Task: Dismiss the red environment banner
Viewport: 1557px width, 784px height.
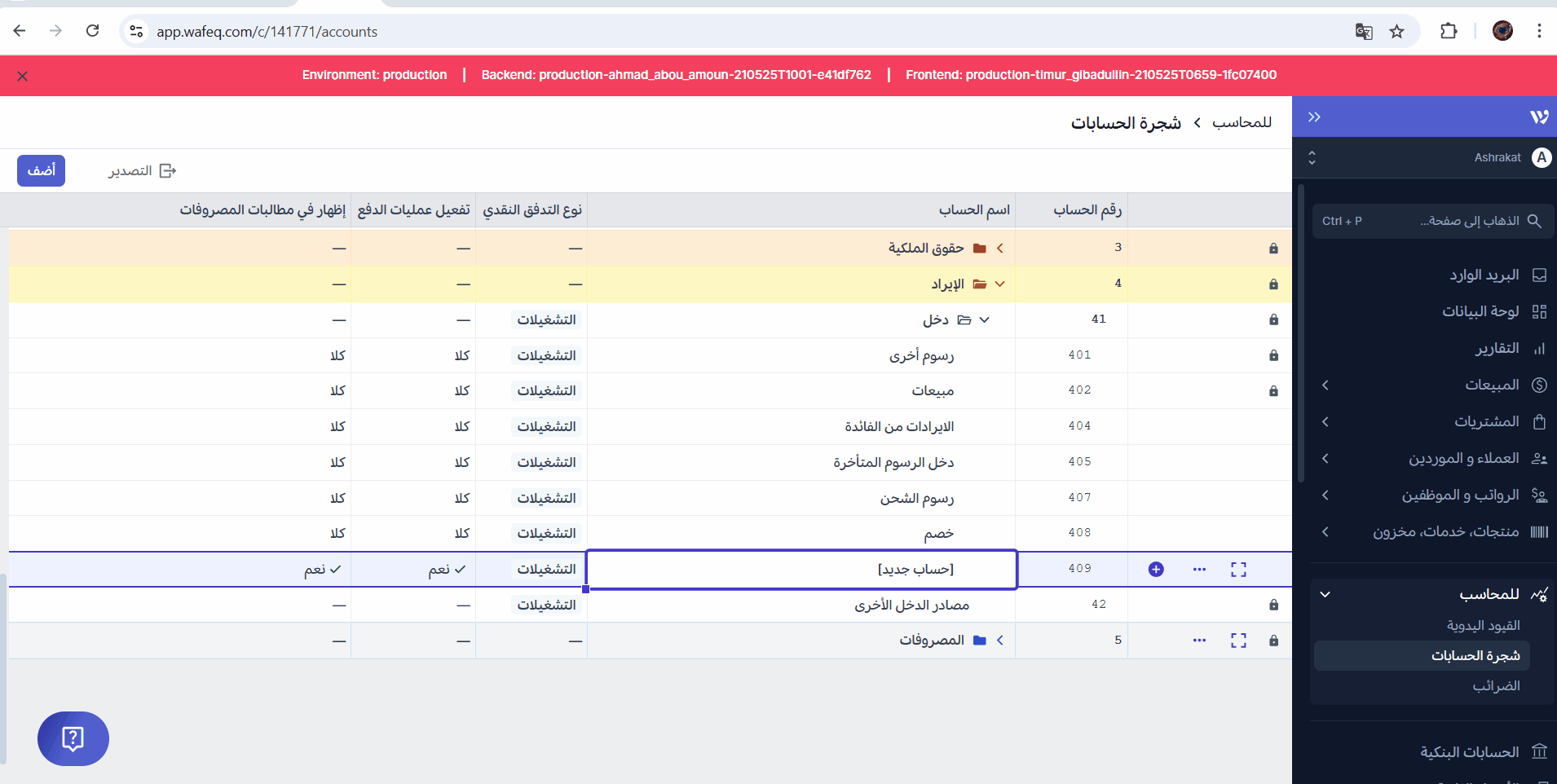Action: pyautogui.click(x=23, y=76)
